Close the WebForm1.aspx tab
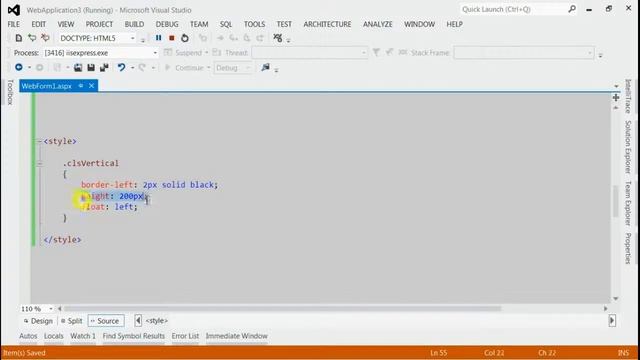The image size is (640, 360). coord(91,86)
